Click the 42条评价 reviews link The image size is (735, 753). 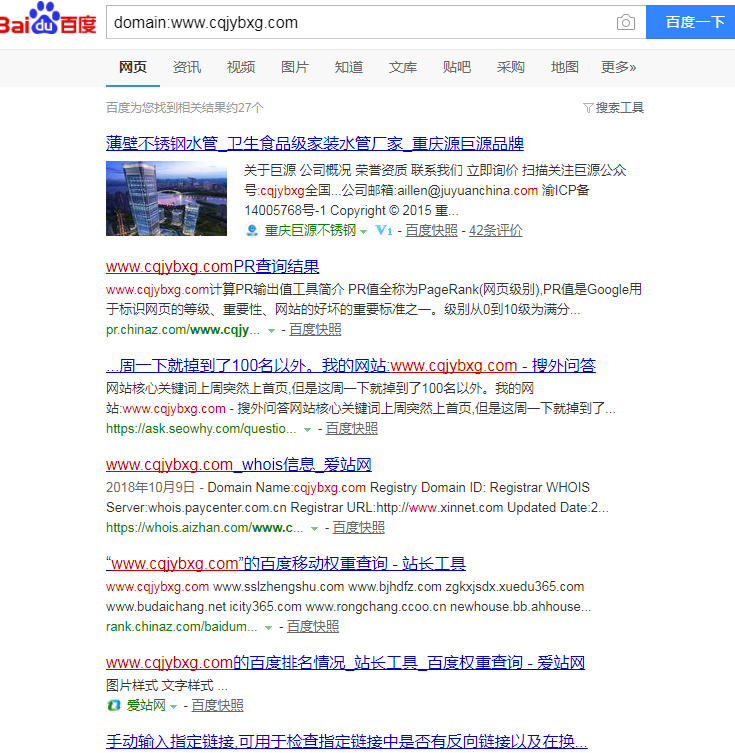point(495,231)
